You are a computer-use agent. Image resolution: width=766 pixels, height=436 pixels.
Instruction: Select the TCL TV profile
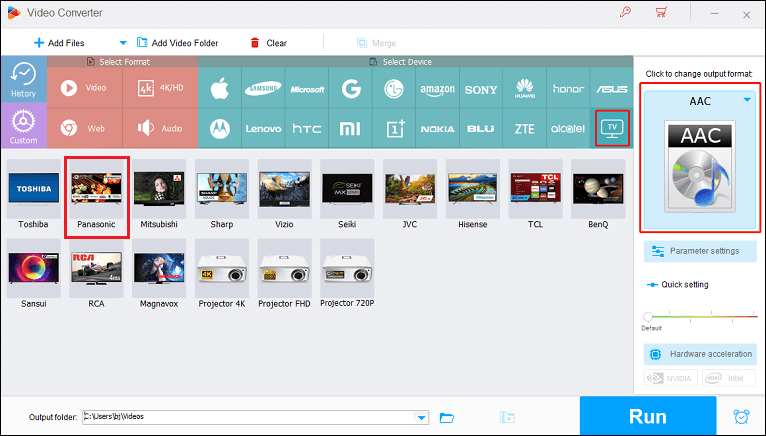pyautogui.click(x=535, y=196)
